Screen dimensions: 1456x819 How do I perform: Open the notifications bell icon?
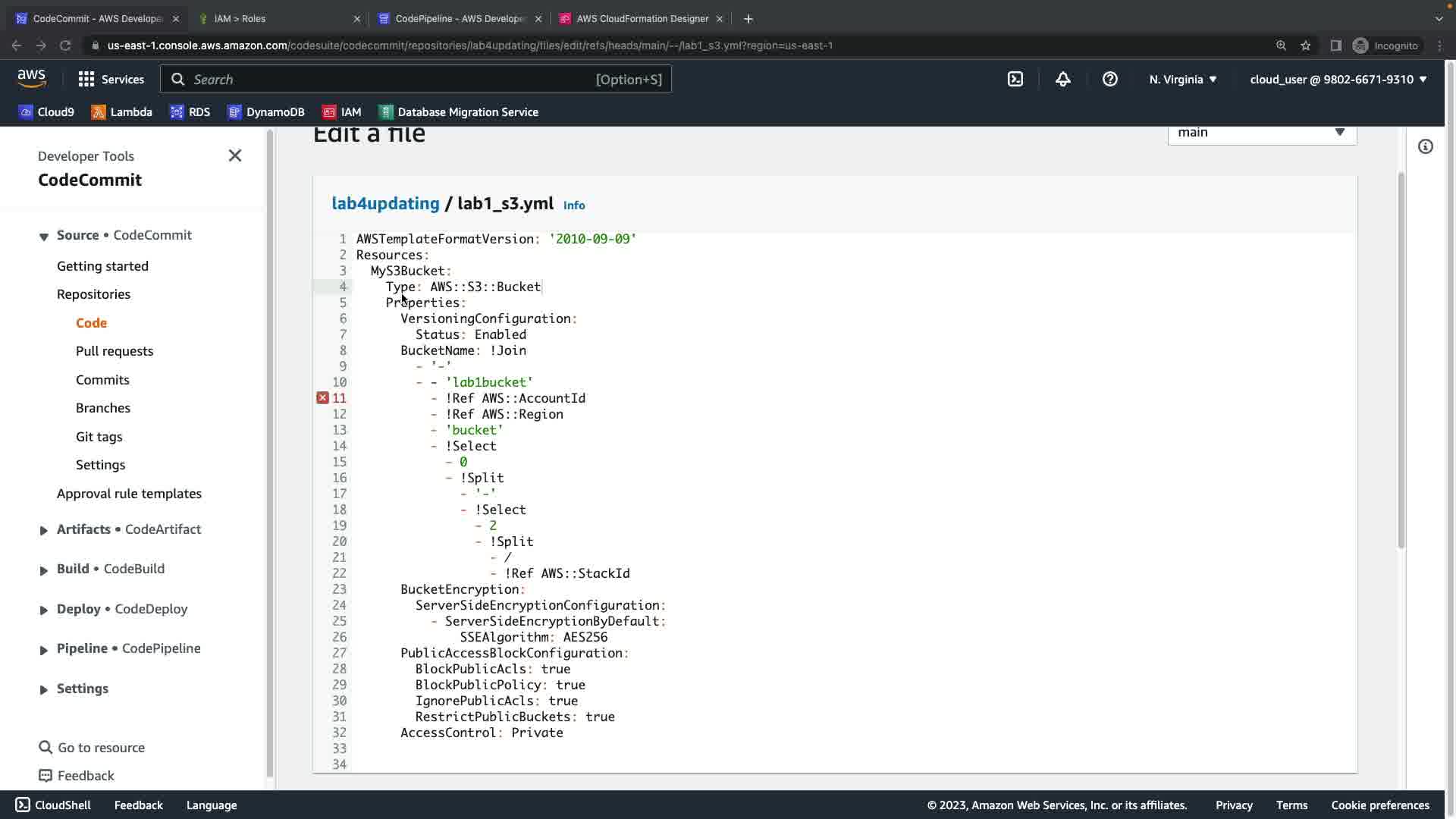click(x=1062, y=79)
